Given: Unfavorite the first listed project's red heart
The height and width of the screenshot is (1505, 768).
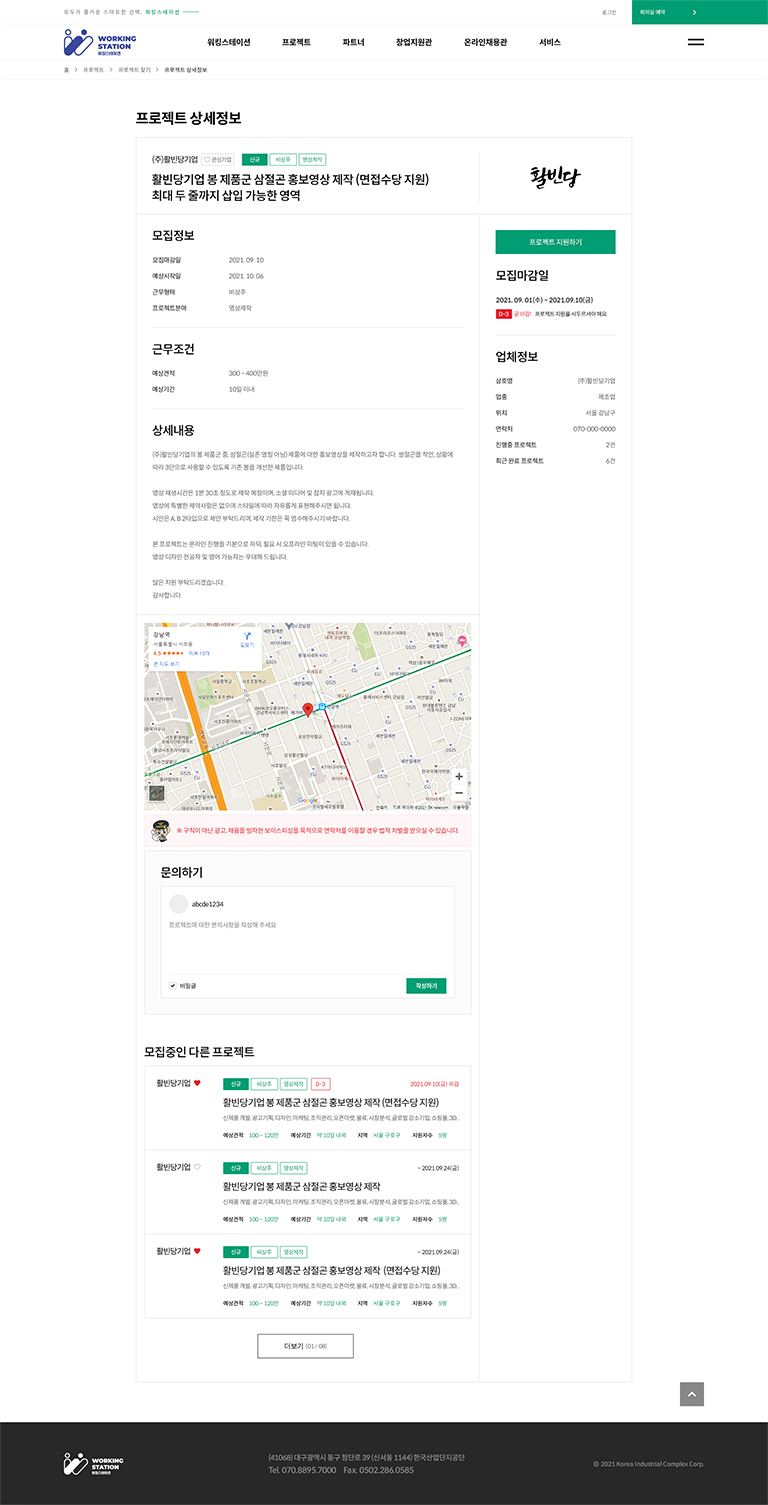Looking at the screenshot, I should click(x=197, y=1083).
